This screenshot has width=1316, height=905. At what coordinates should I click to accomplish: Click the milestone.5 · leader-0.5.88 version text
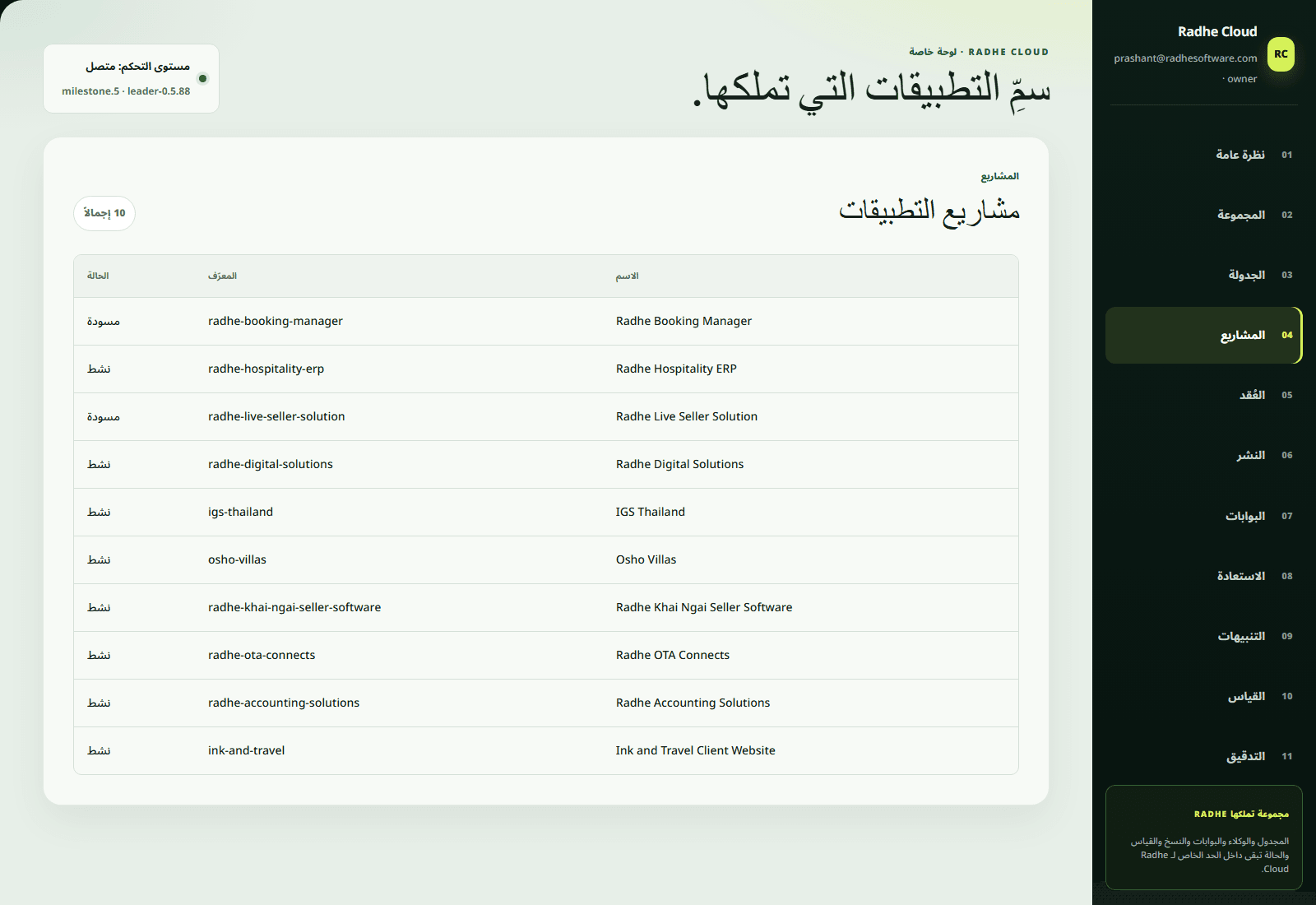pyautogui.click(x=126, y=91)
